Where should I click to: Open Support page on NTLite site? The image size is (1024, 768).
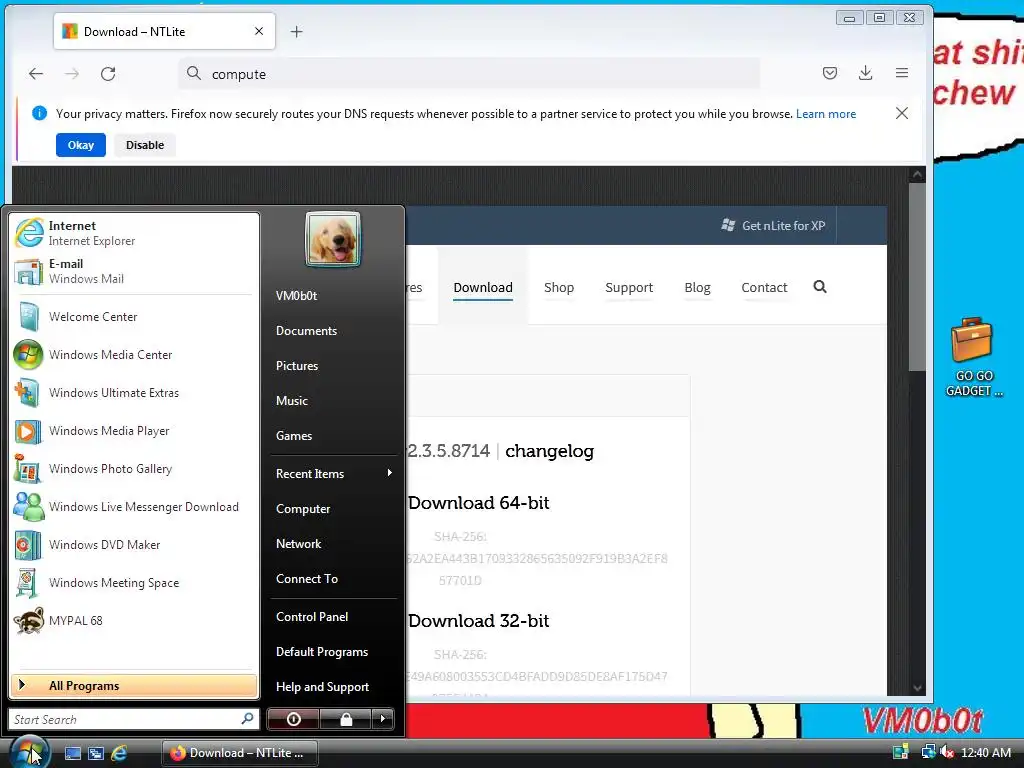pos(629,288)
